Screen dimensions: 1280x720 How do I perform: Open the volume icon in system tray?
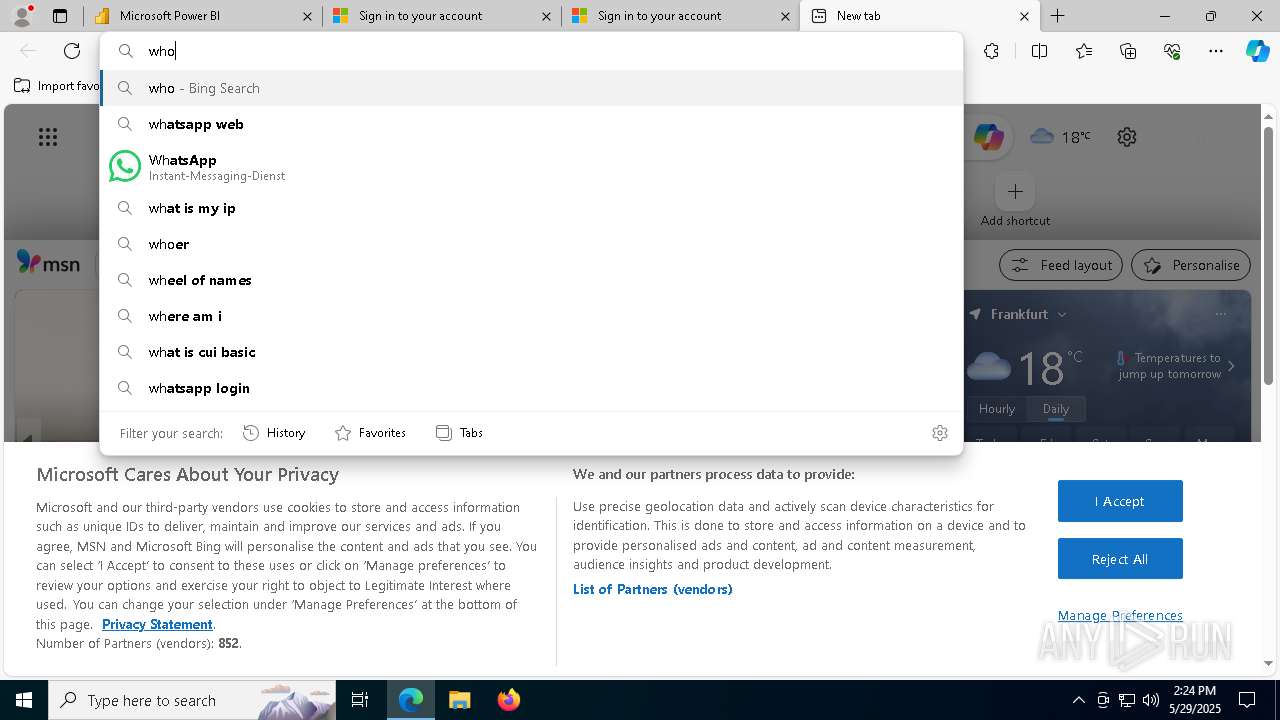pyautogui.click(x=1151, y=700)
